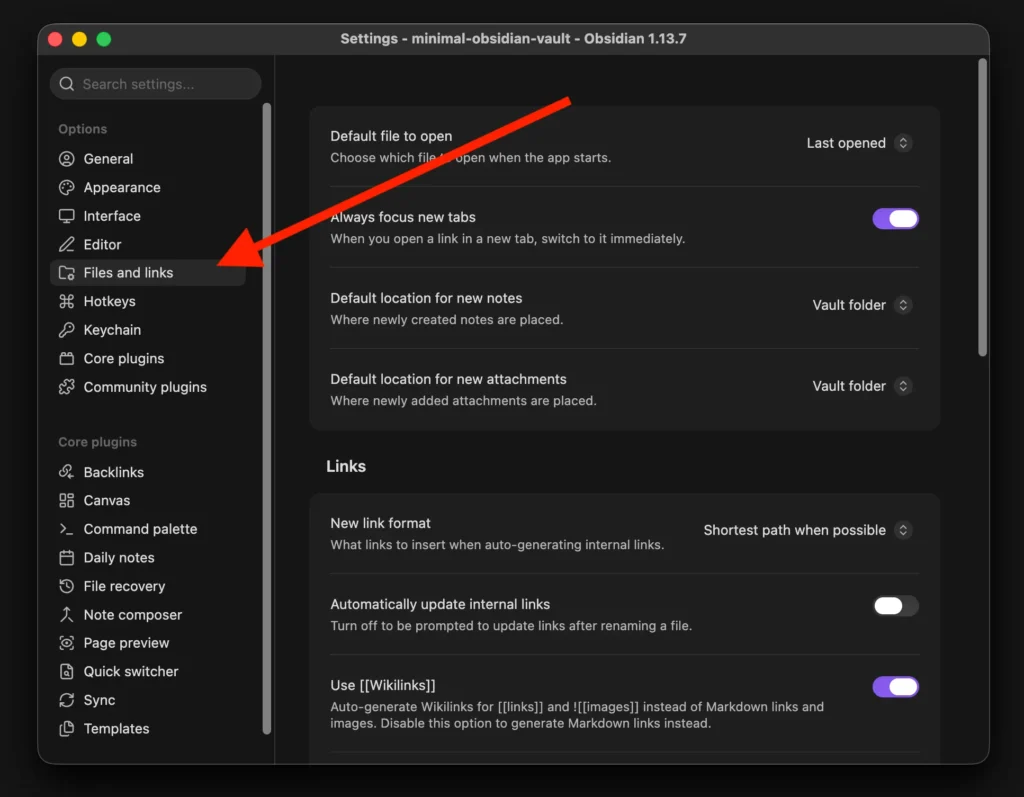Open File recovery plugin settings
The height and width of the screenshot is (797, 1024).
pyautogui.click(x=148, y=586)
